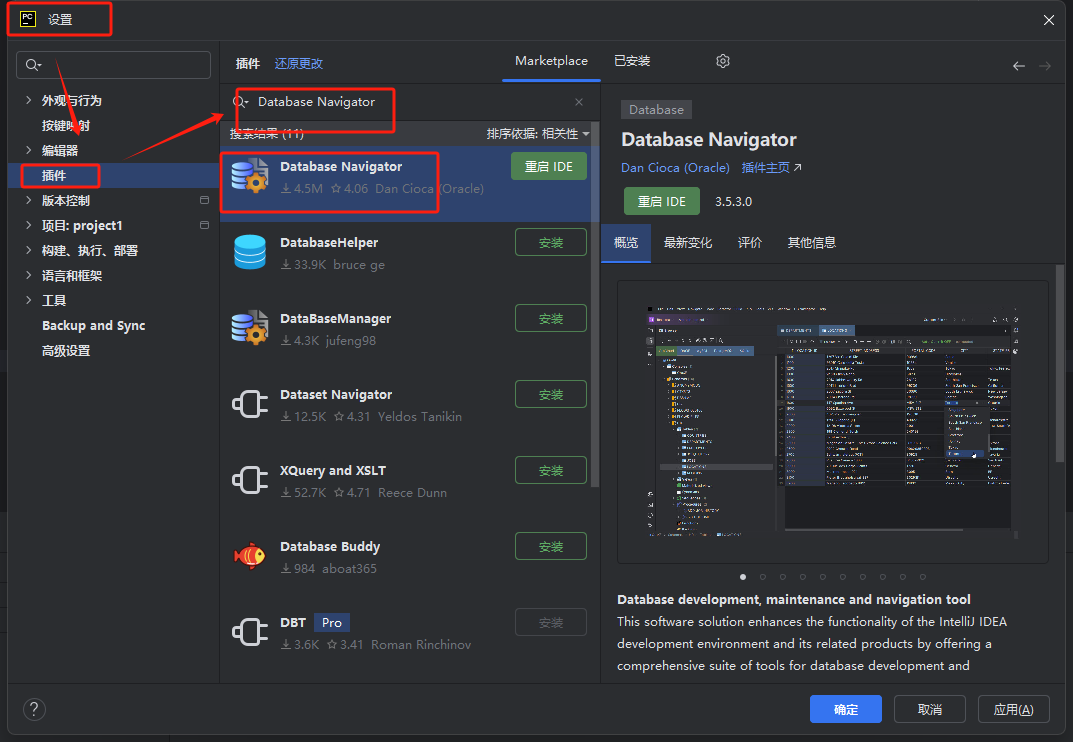
Task: Go back with the left arrow
Action: point(1019,66)
